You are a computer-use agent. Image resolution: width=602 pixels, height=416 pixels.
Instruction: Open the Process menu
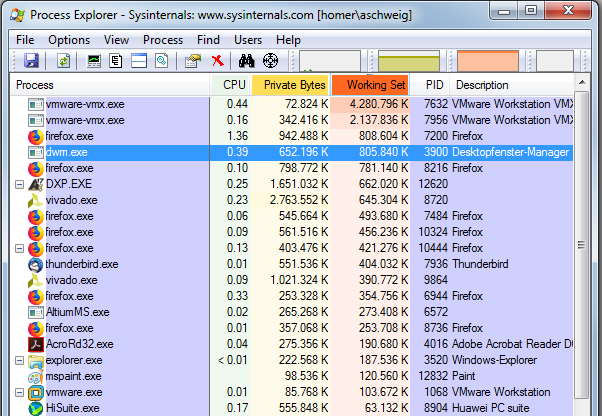click(163, 40)
